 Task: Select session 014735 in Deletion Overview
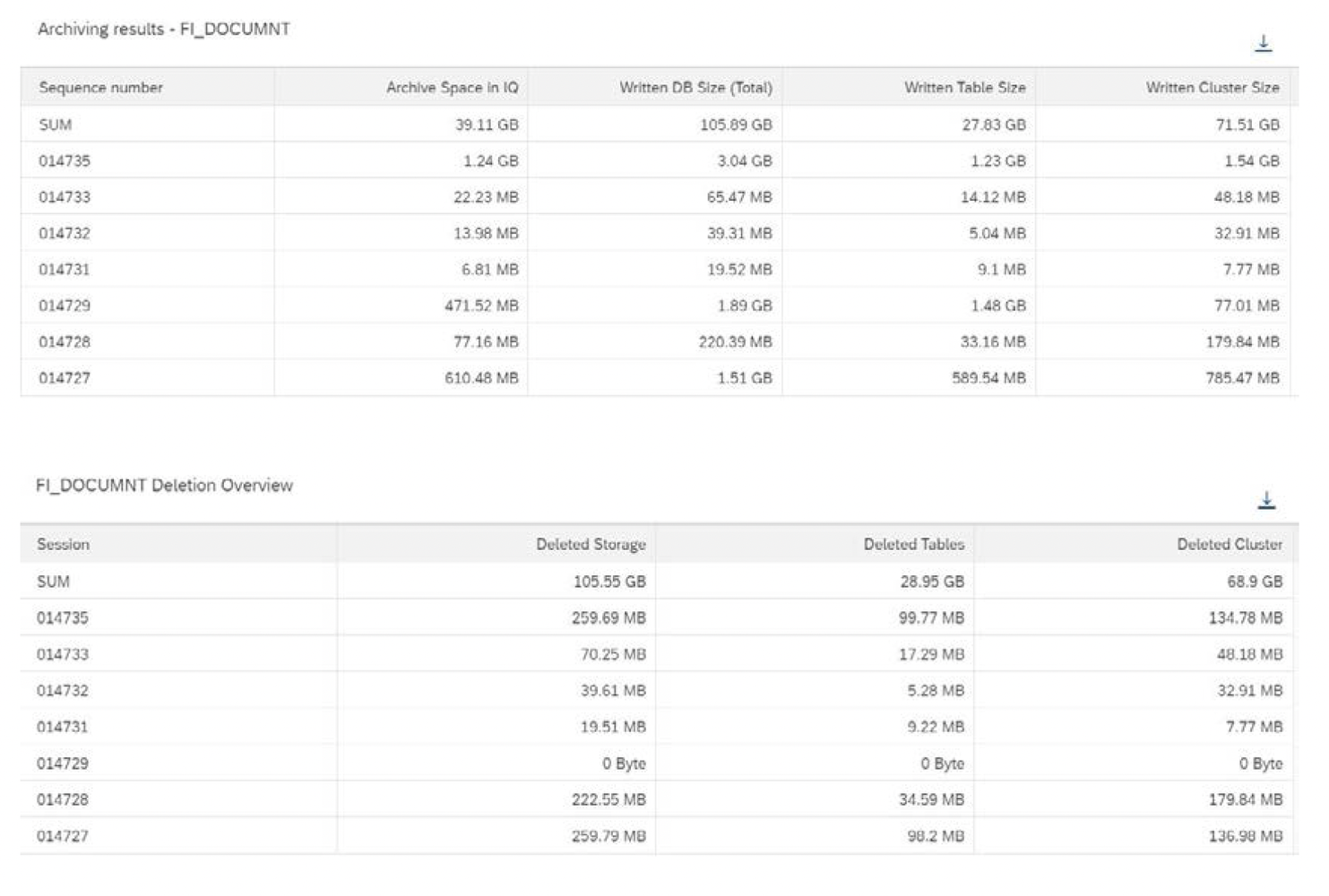63,618
